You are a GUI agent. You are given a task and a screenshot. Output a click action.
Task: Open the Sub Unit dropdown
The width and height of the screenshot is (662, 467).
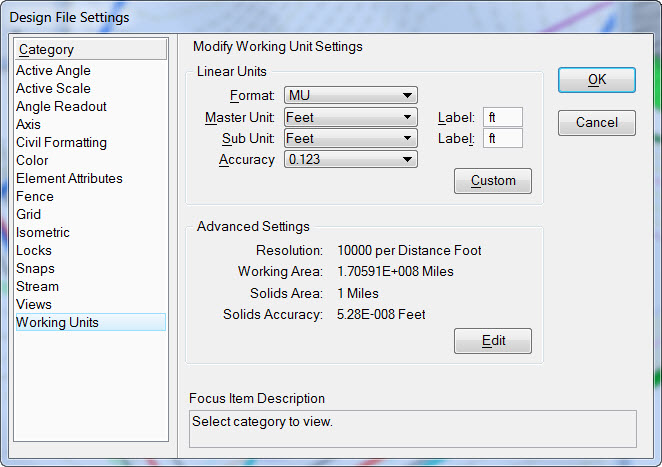(351, 138)
